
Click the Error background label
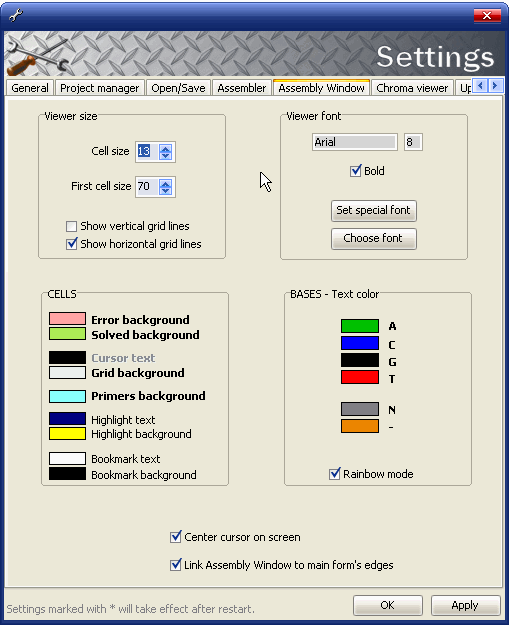(x=140, y=320)
